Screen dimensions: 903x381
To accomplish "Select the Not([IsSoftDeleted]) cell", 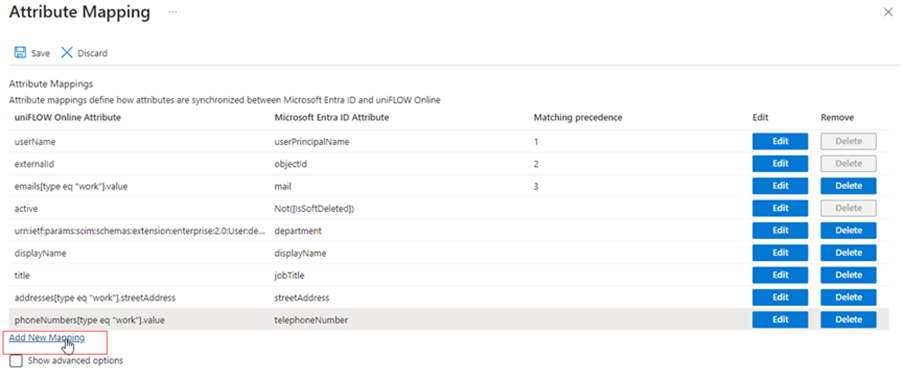I will [x=314, y=208].
